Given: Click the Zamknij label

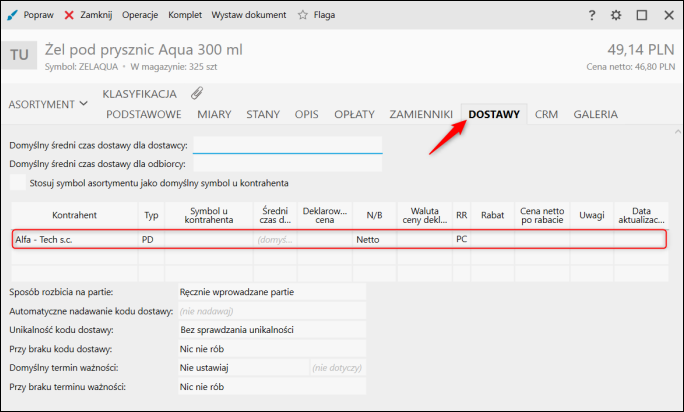Looking at the screenshot, I should click(96, 15).
